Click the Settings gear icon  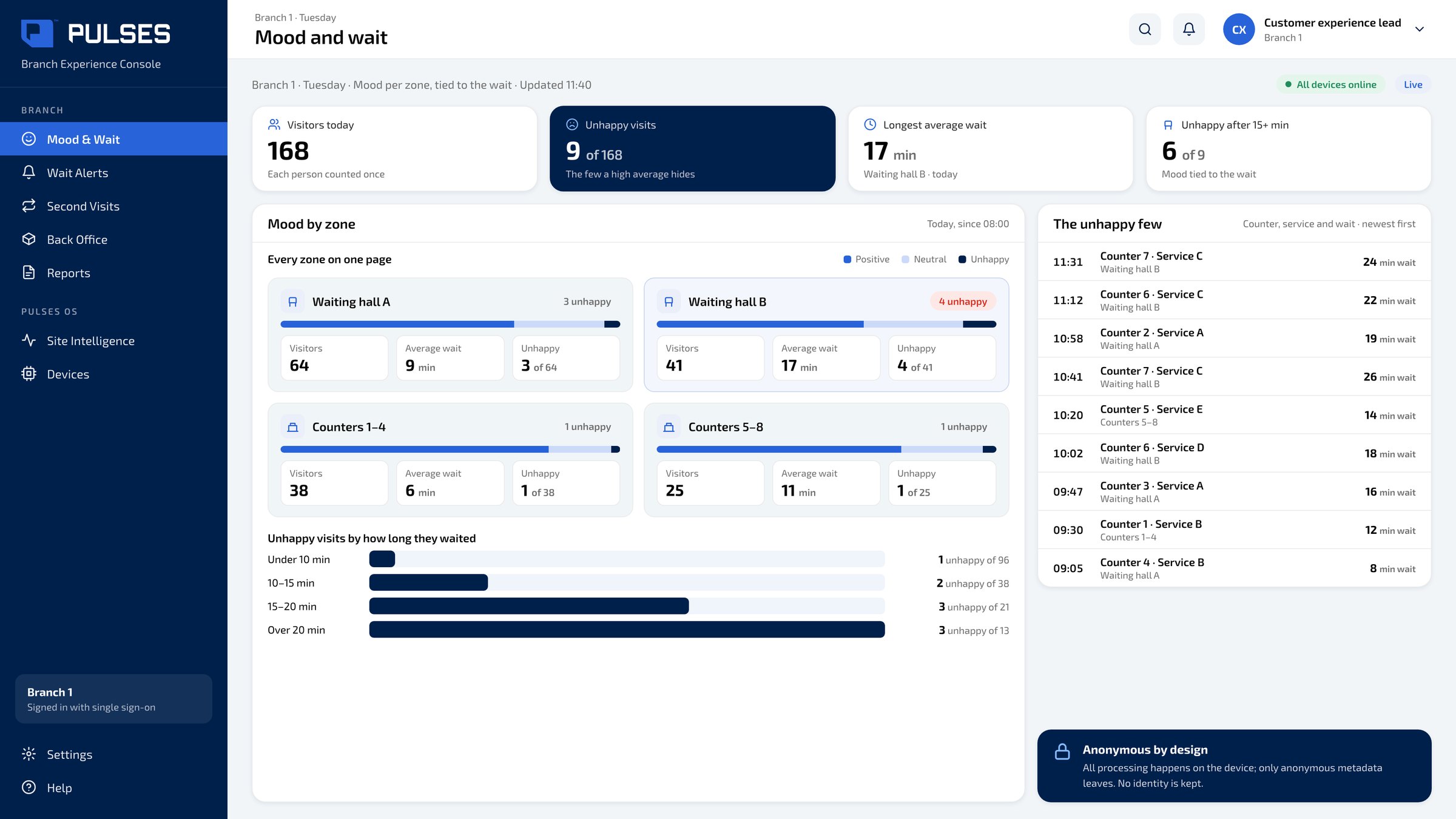pyautogui.click(x=29, y=754)
